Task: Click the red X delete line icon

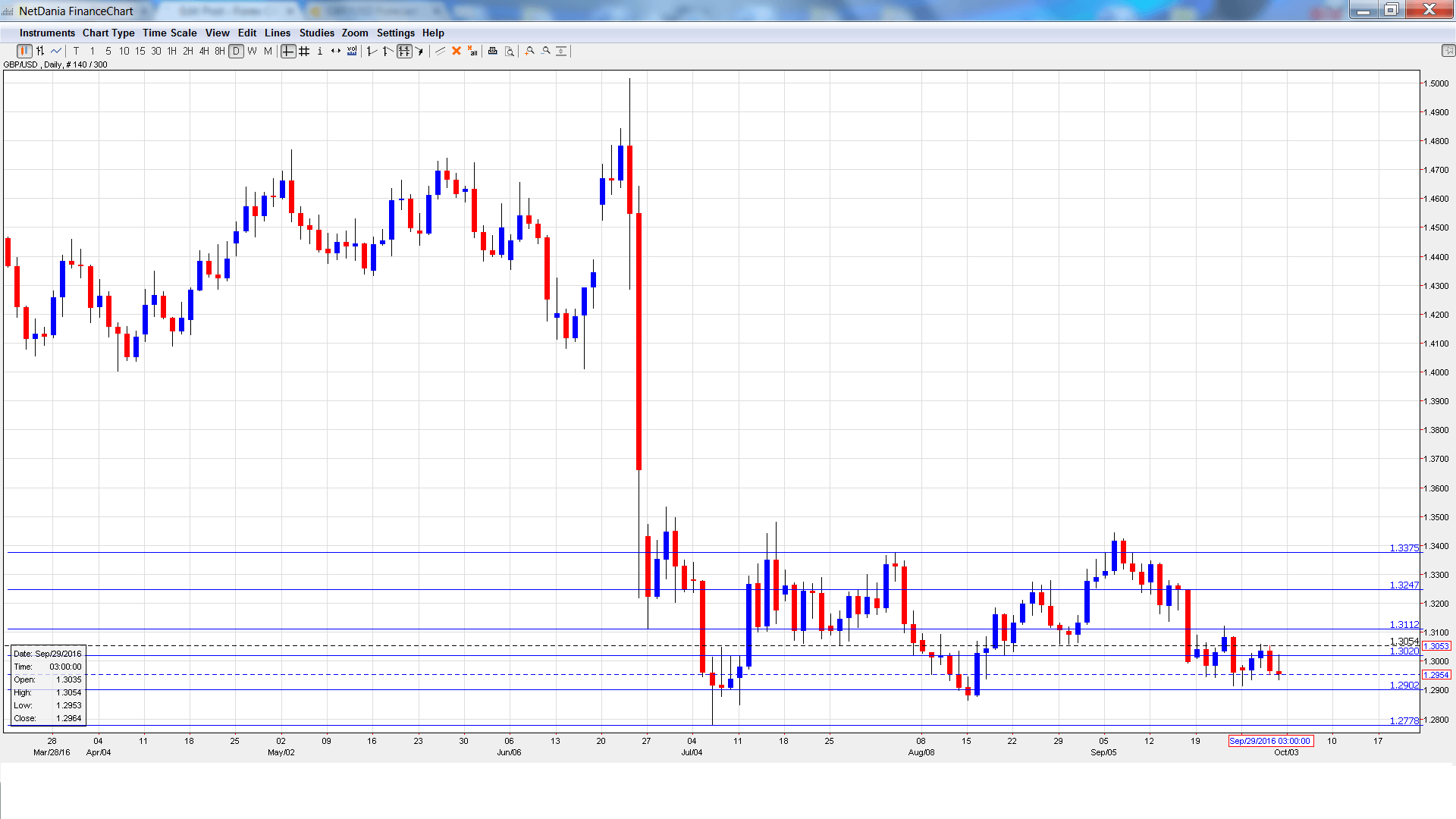Action: 457,52
